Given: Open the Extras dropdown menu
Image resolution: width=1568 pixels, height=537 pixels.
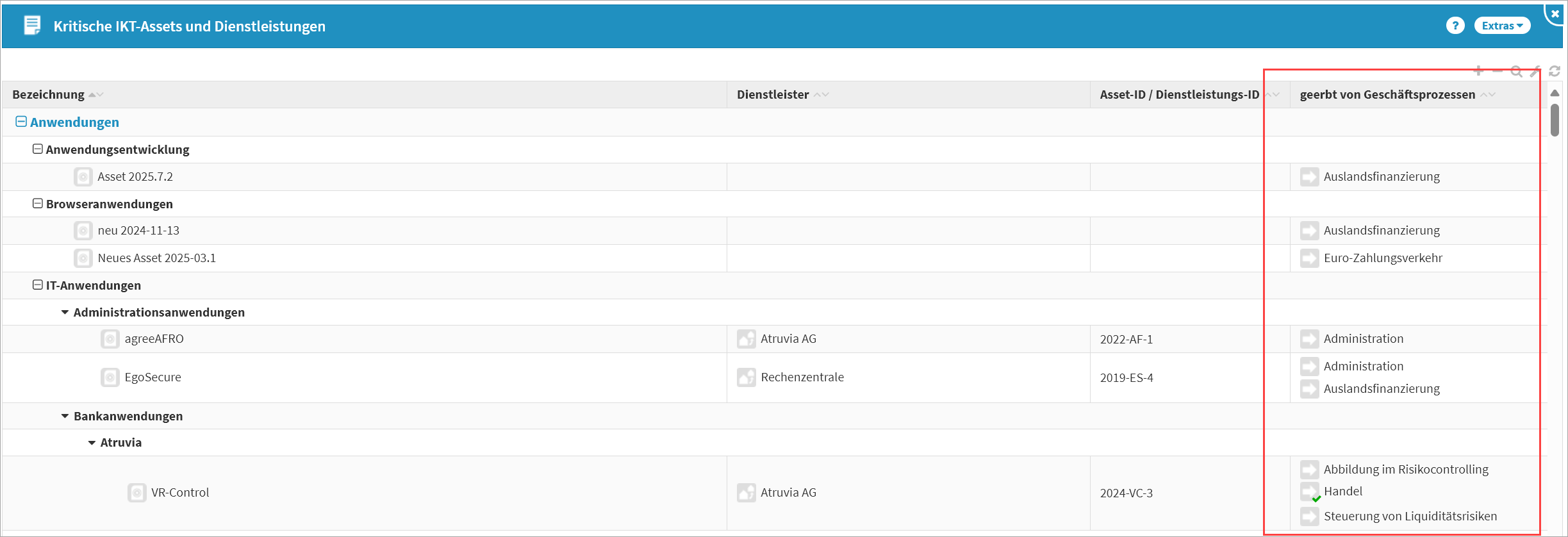Looking at the screenshot, I should point(1502,26).
